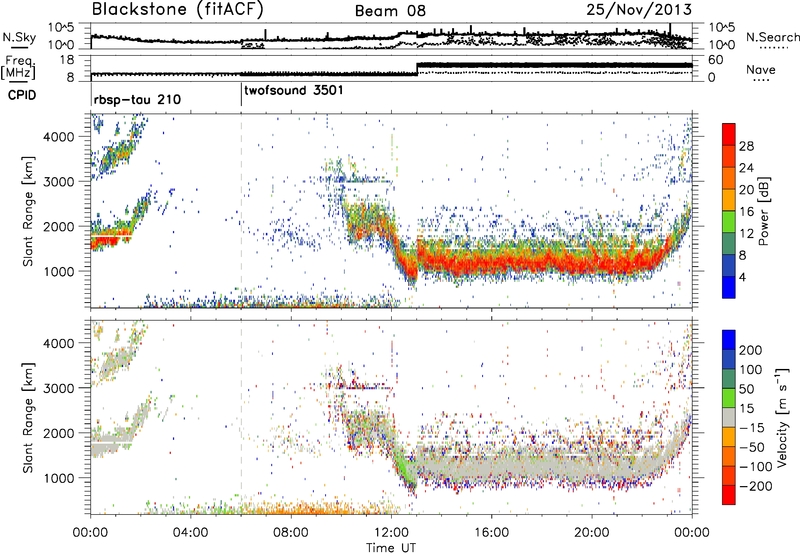Pick the gray −15 to 15 Velocity colorbar segment
This screenshot has width=800, height=554.
[x=729, y=417]
